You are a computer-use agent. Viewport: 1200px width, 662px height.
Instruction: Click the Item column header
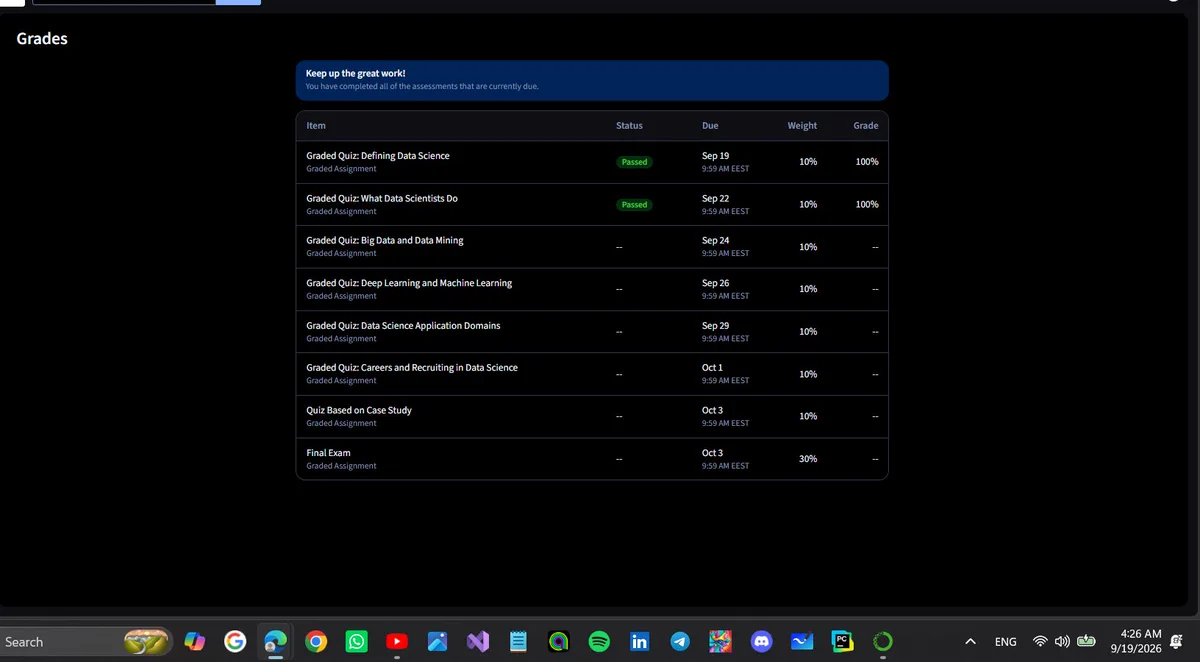pyautogui.click(x=316, y=126)
